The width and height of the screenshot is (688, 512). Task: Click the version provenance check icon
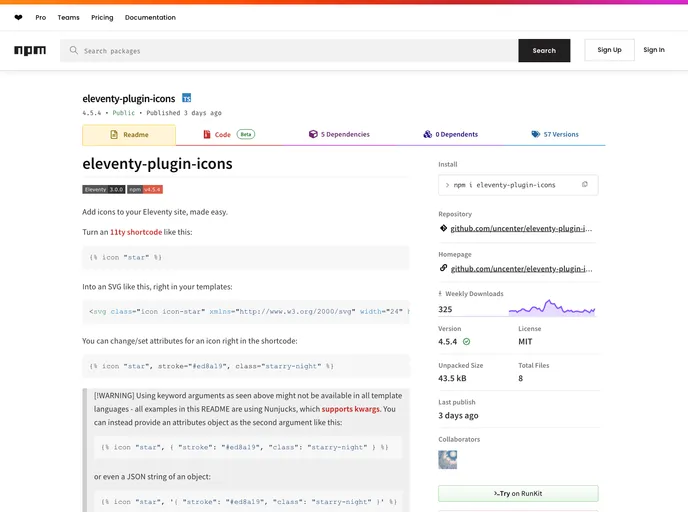[466, 341]
